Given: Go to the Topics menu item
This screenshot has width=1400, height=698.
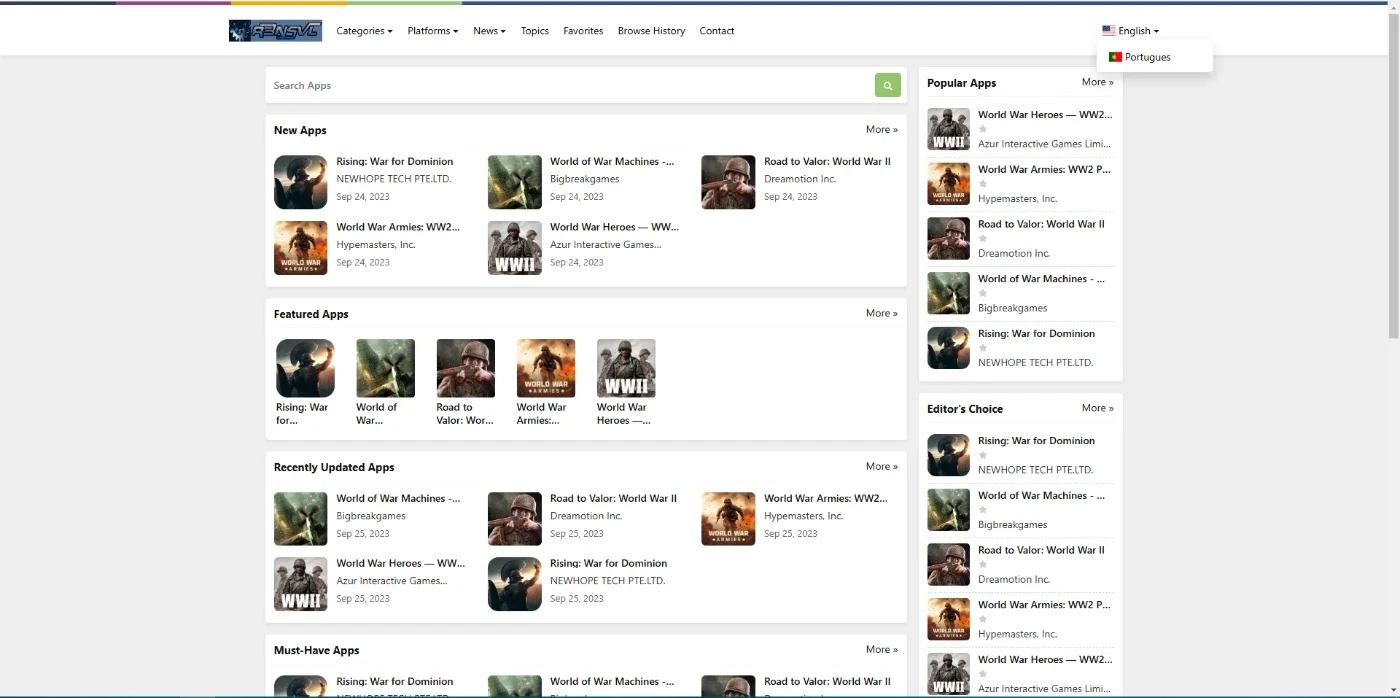Looking at the screenshot, I should pyautogui.click(x=535, y=31).
